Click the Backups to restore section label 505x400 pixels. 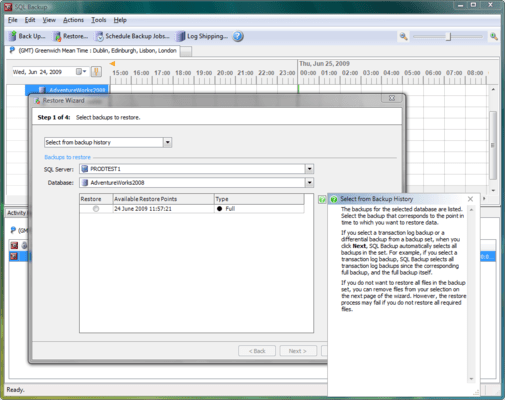coord(68,157)
